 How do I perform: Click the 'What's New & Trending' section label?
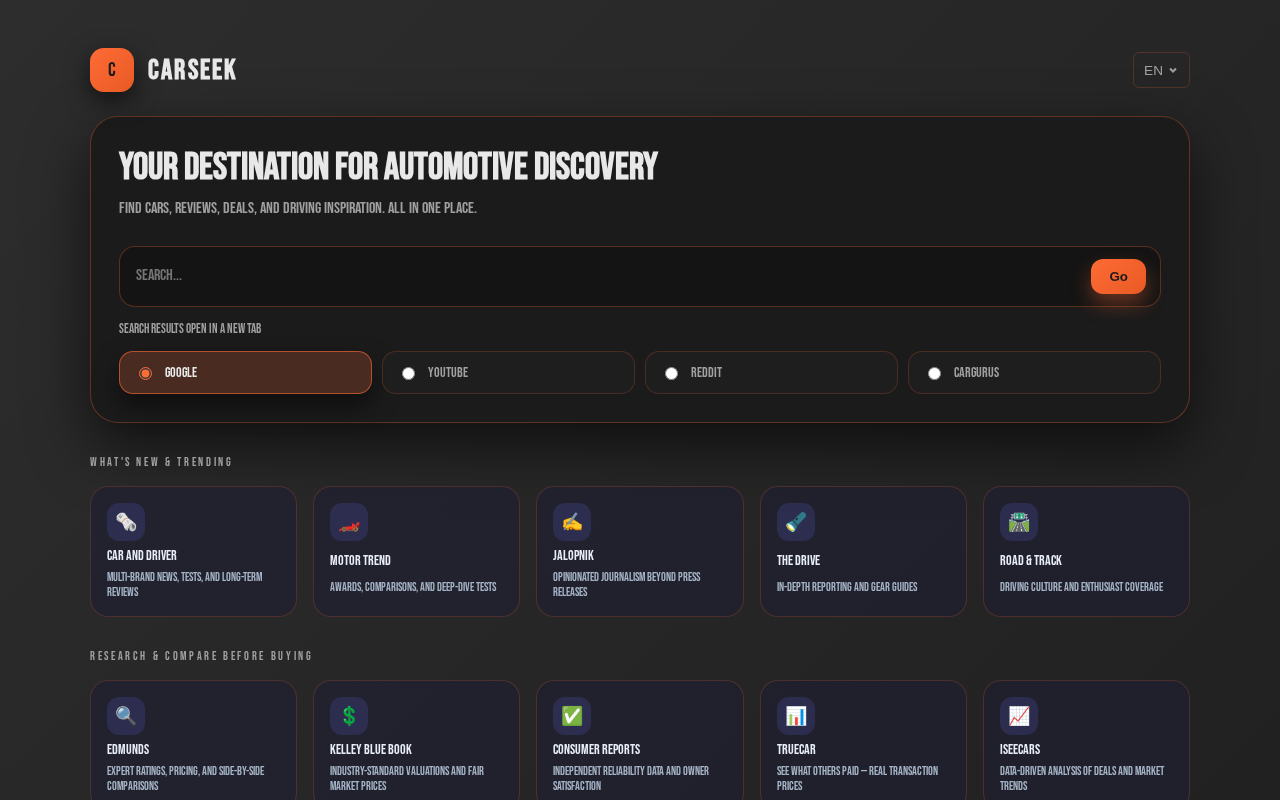click(x=161, y=462)
